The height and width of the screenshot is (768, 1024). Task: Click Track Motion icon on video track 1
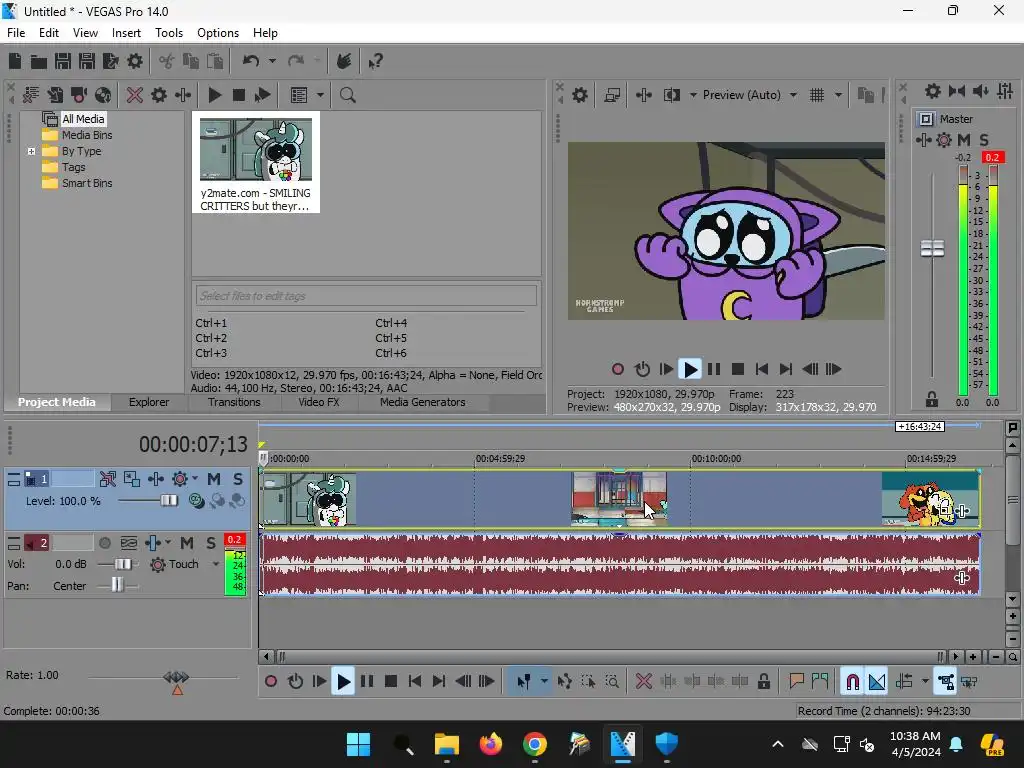point(132,479)
